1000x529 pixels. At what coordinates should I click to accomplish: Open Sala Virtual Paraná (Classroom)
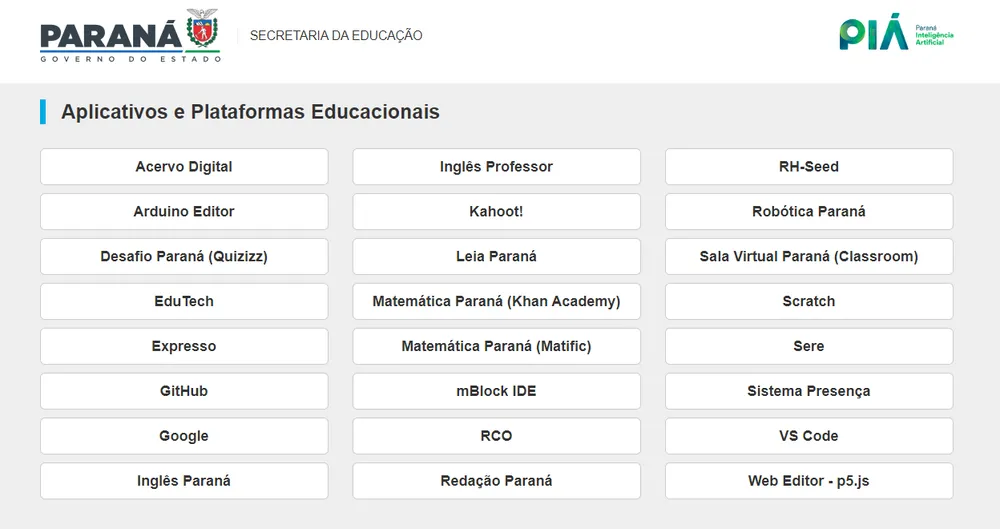(x=808, y=257)
